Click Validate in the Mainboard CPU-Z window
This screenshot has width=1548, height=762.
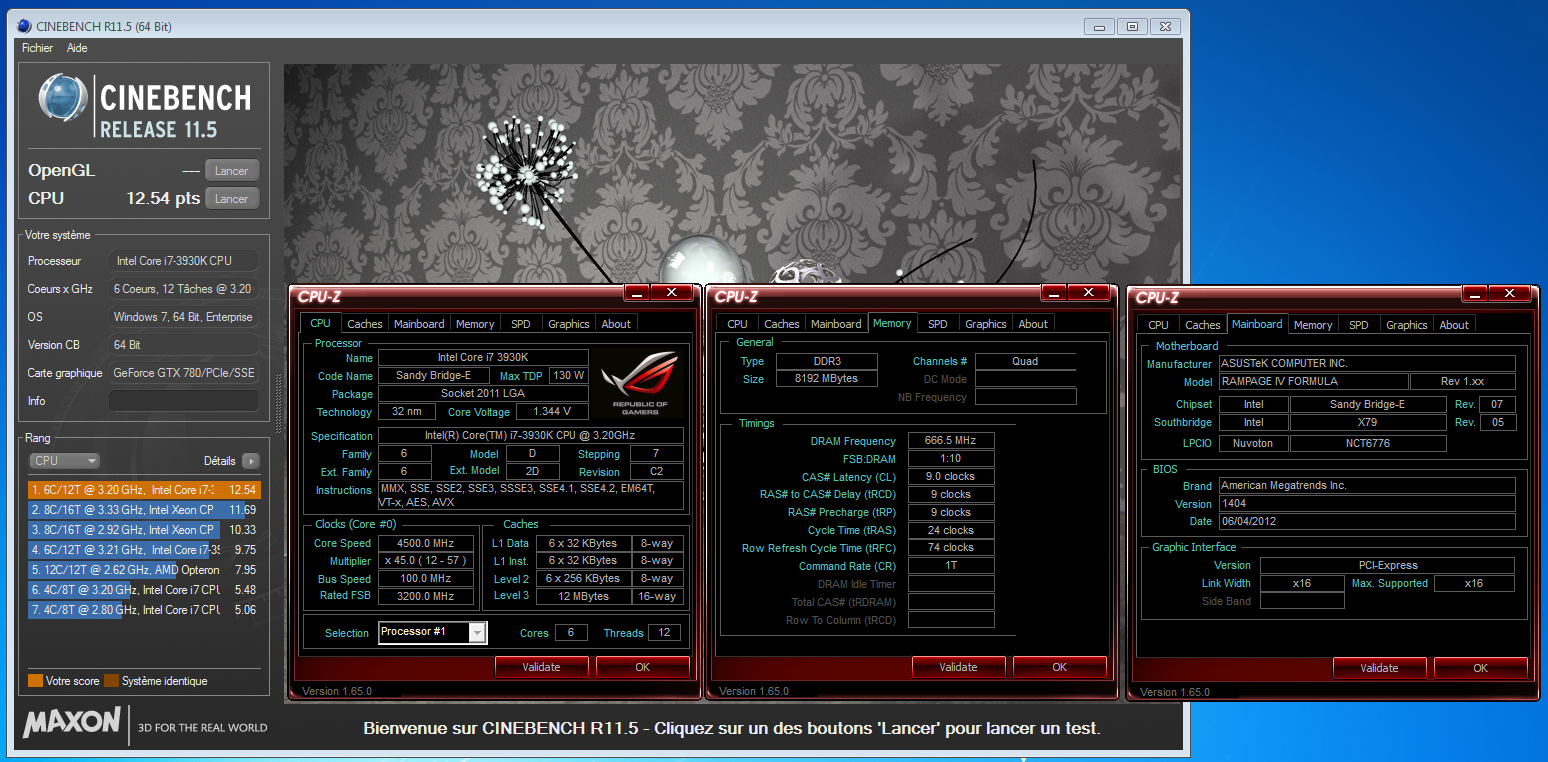[1380, 668]
